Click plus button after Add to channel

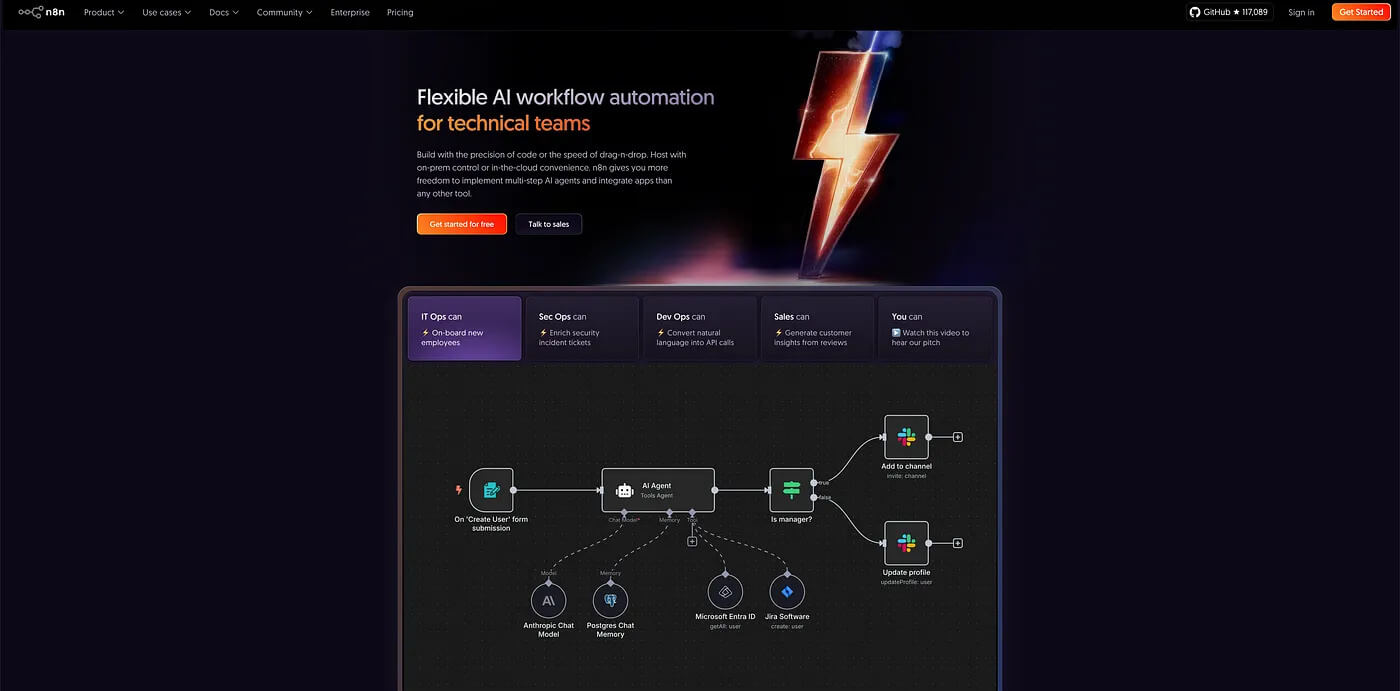point(958,437)
